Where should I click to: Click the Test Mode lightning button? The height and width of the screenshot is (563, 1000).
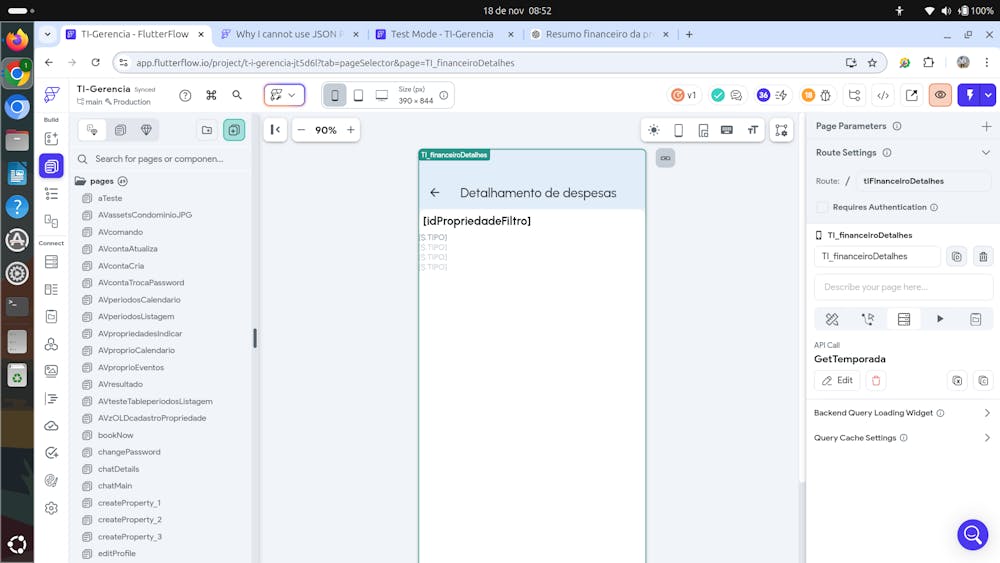point(970,95)
